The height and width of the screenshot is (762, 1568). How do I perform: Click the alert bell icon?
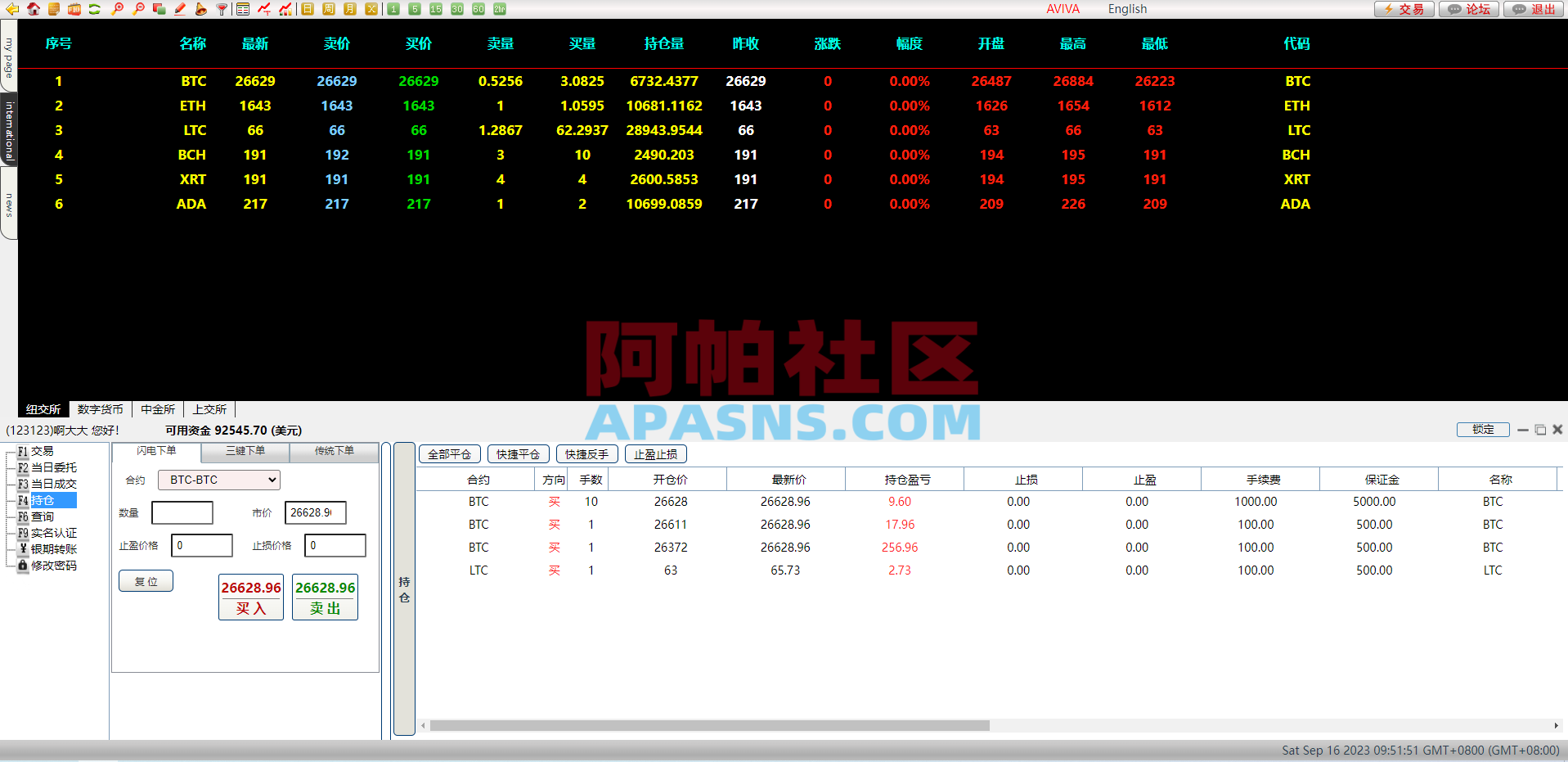200,9
